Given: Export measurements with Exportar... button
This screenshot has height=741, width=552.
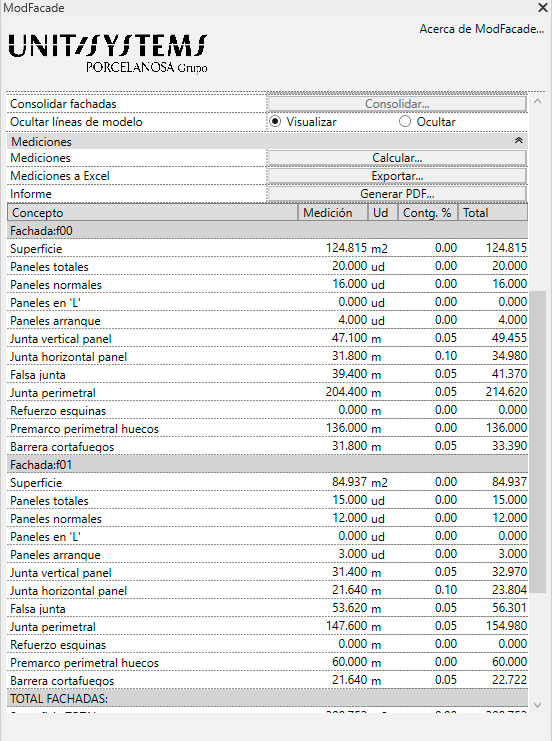Looking at the screenshot, I should point(397,176).
